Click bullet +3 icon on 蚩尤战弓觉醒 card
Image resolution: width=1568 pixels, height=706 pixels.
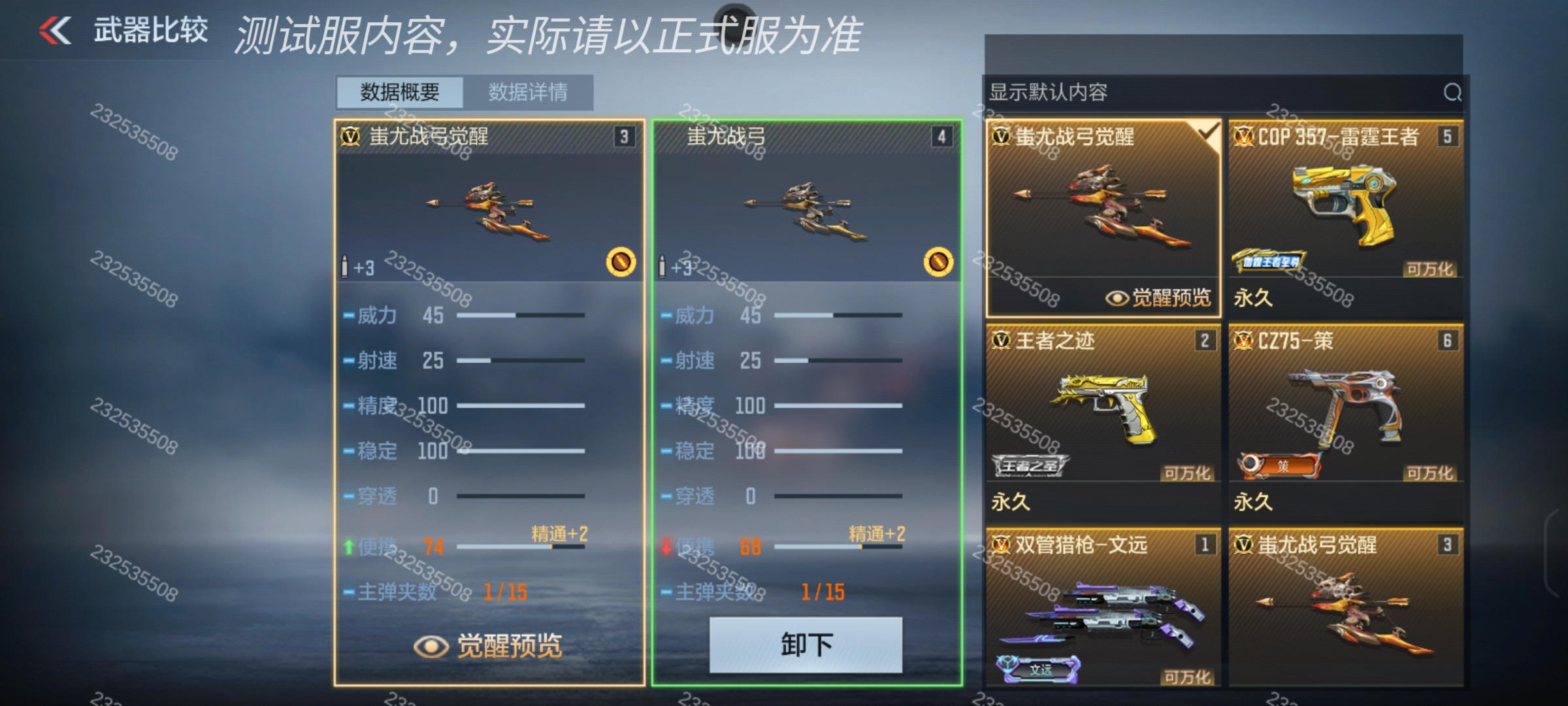pyautogui.click(x=357, y=267)
